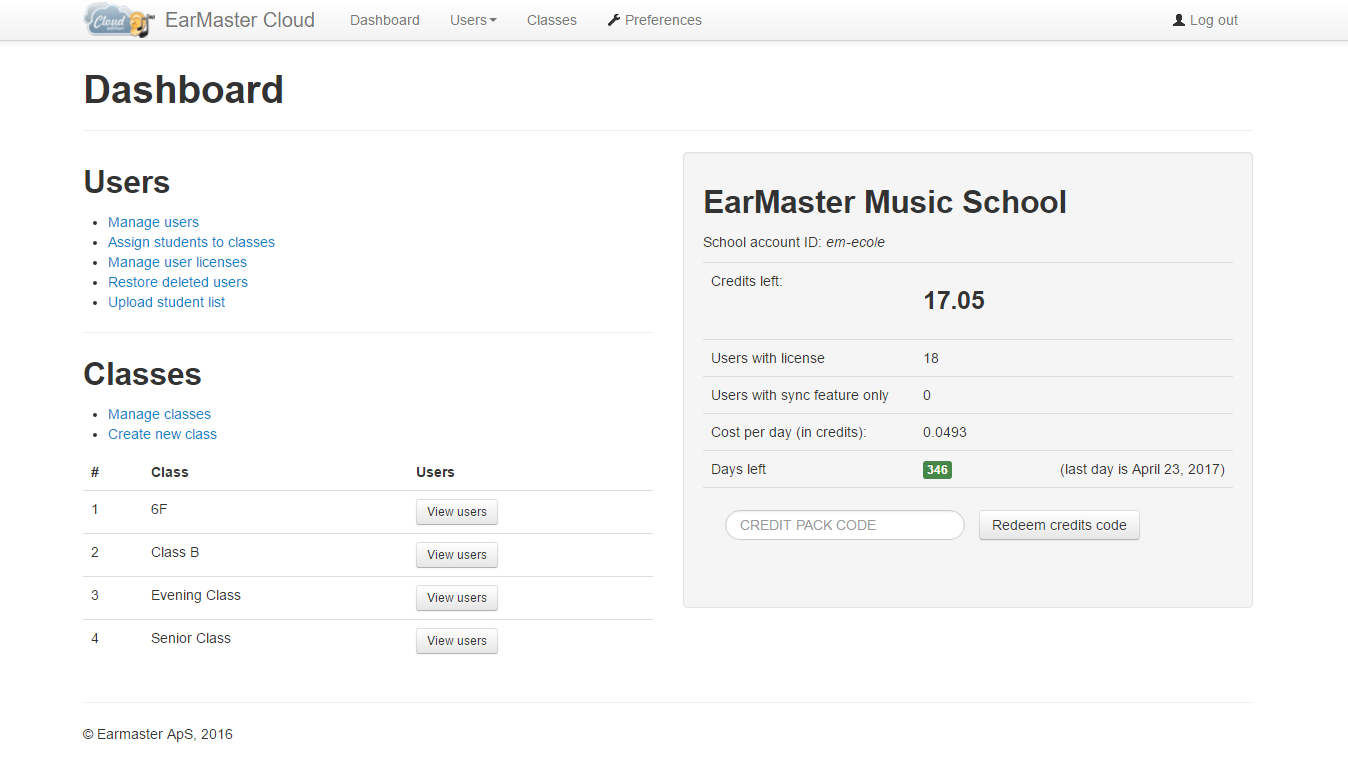Screen dimensions: 1348x783
Task: Click the green 346 days left badge
Action: click(937, 470)
